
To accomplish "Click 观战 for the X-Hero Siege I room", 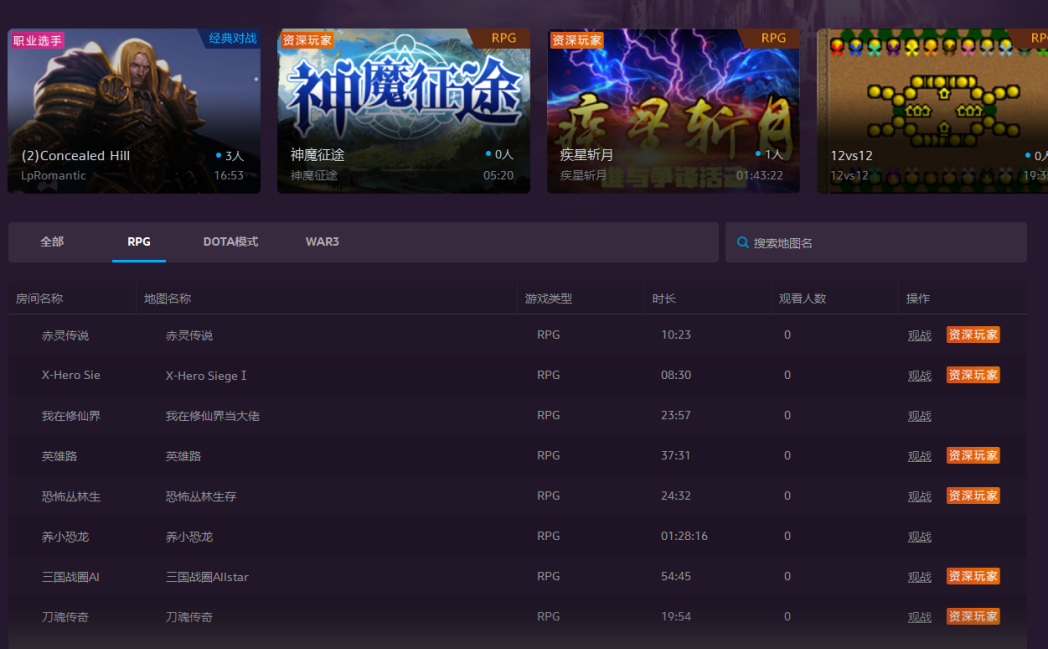I will (920, 376).
